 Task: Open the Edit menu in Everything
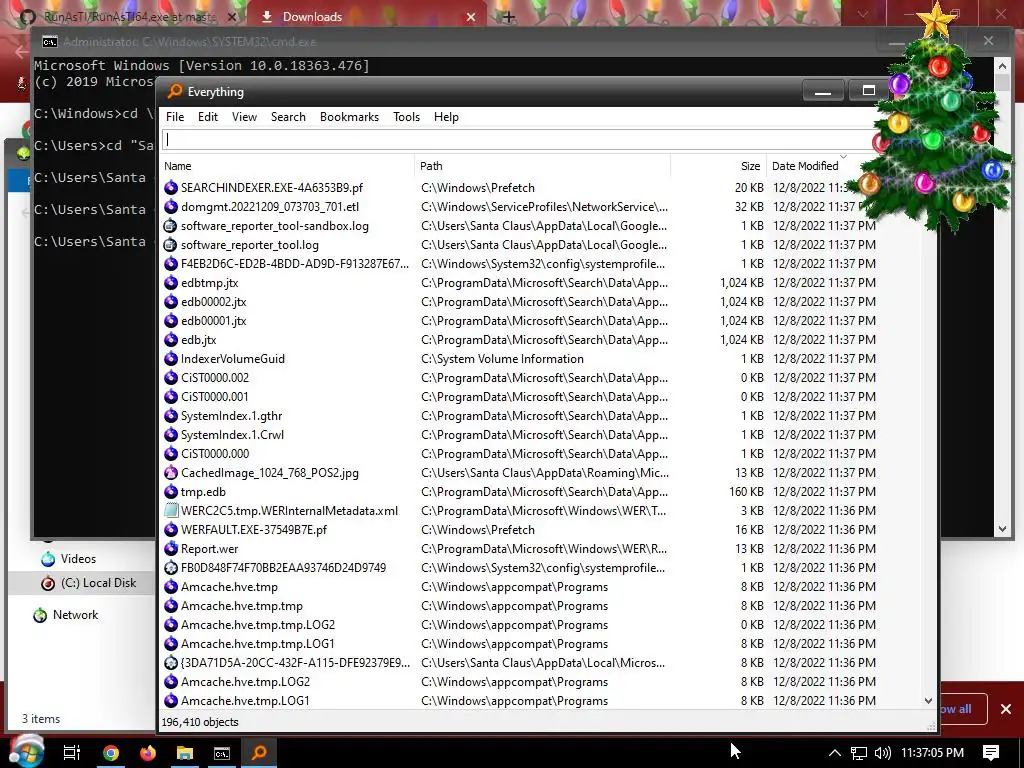tap(208, 117)
